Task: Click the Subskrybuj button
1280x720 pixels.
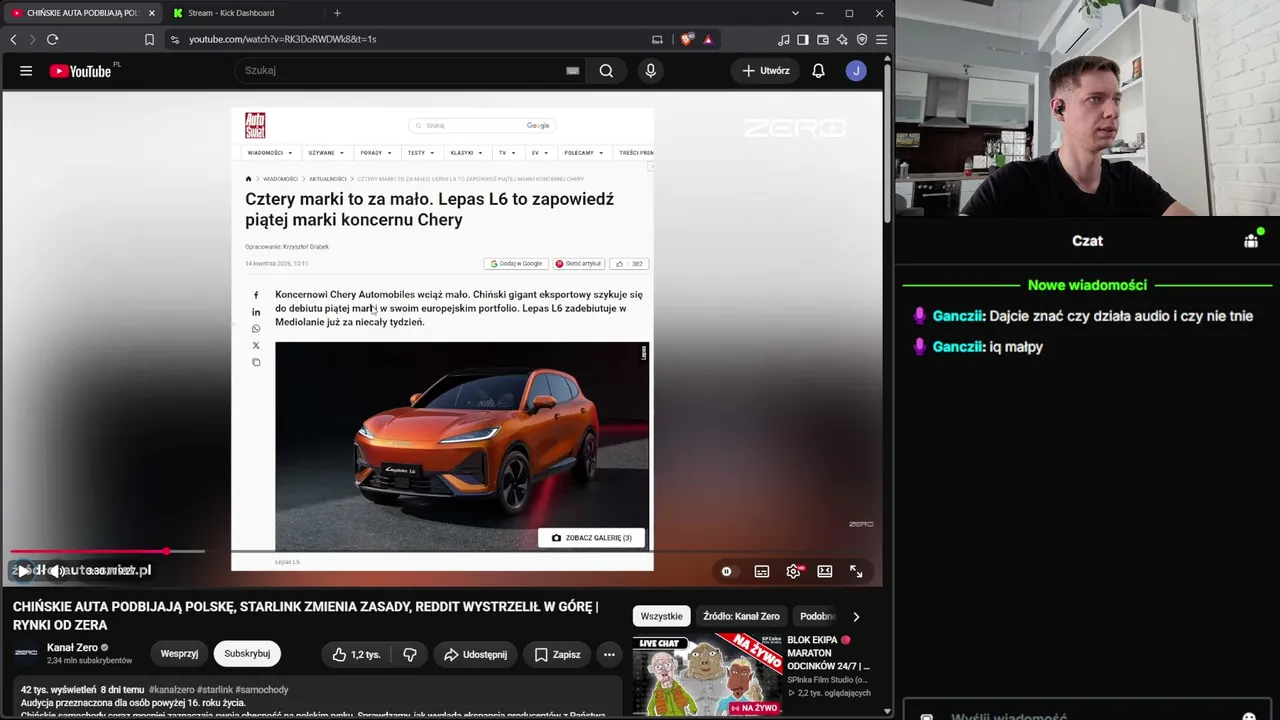Action: (247, 654)
